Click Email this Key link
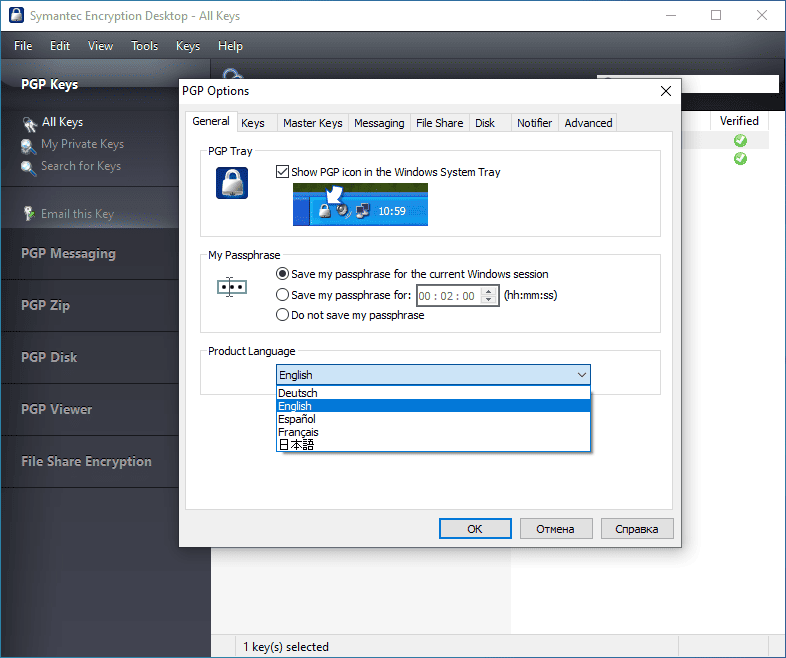Screen dimensions: 786x658 pyautogui.click(x=77, y=214)
